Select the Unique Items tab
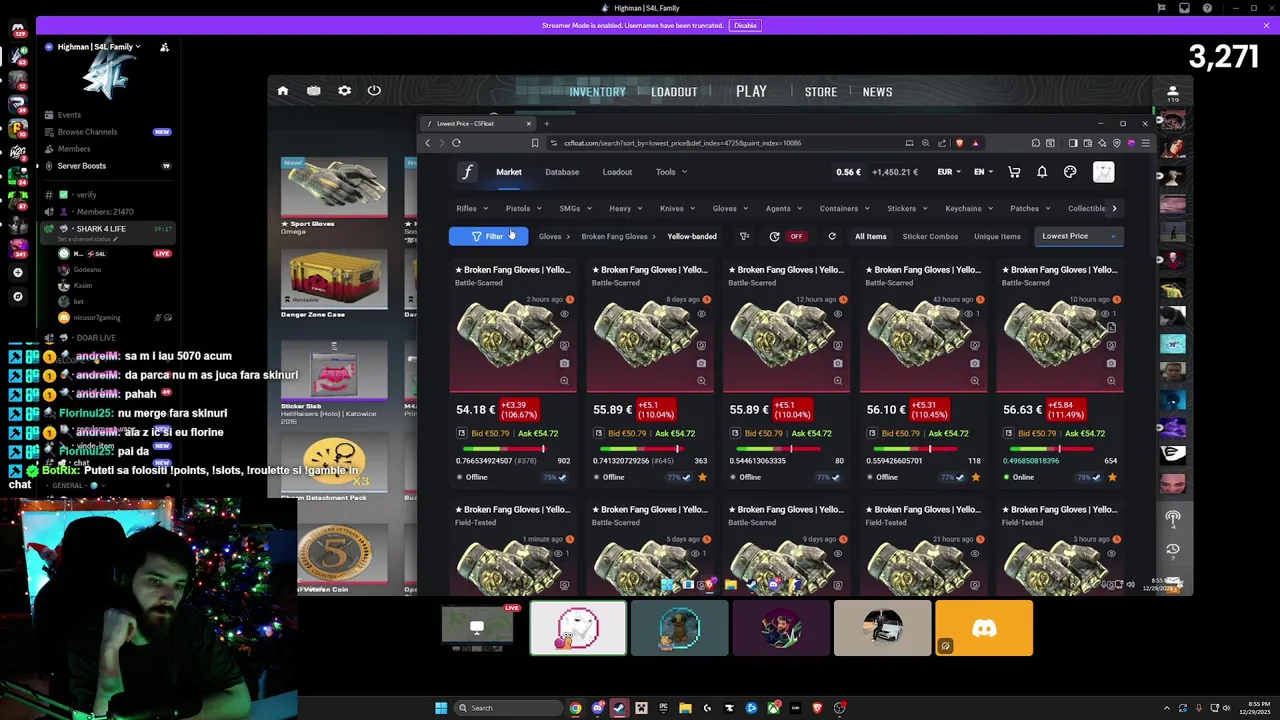 click(x=997, y=237)
